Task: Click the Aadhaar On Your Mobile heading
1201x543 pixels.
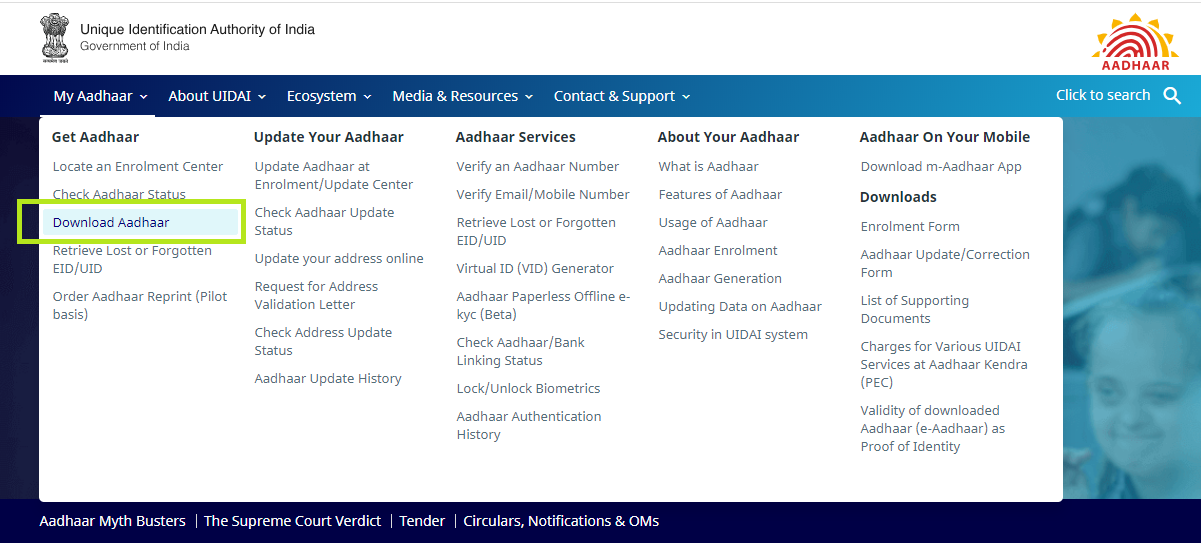Action: click(945, 137)
